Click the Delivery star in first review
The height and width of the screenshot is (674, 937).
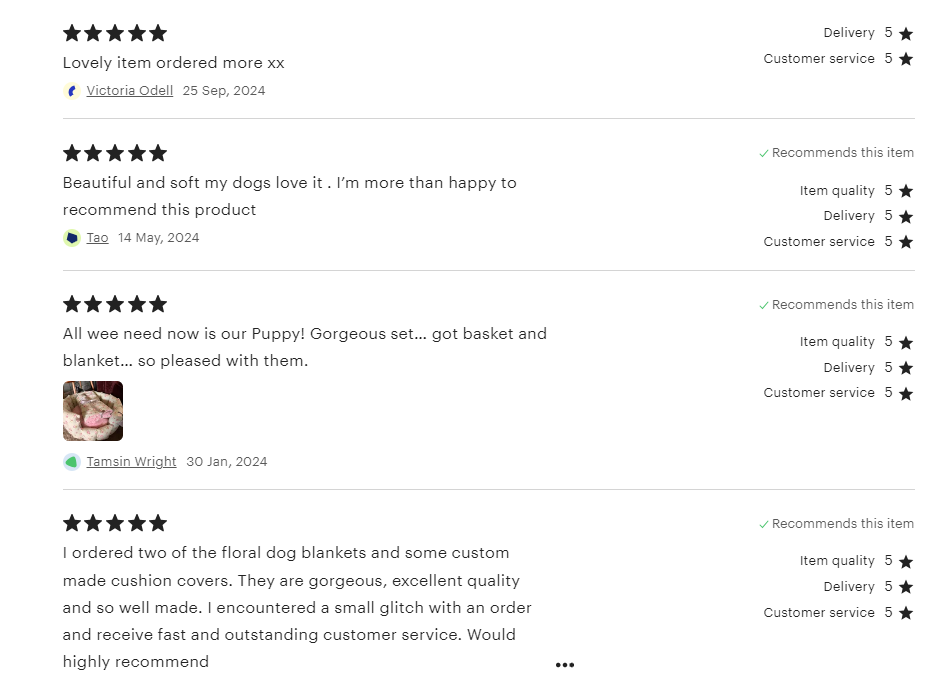pyautogui.click(x=906, y=34)
